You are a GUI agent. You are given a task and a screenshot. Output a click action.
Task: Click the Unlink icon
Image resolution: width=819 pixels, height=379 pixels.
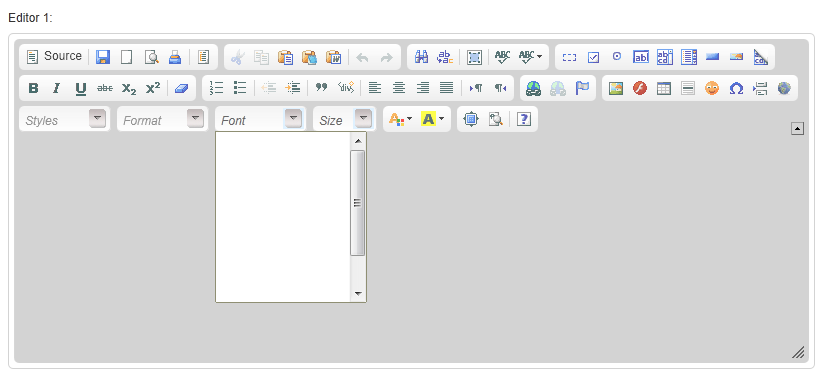(x=558, y=88)
